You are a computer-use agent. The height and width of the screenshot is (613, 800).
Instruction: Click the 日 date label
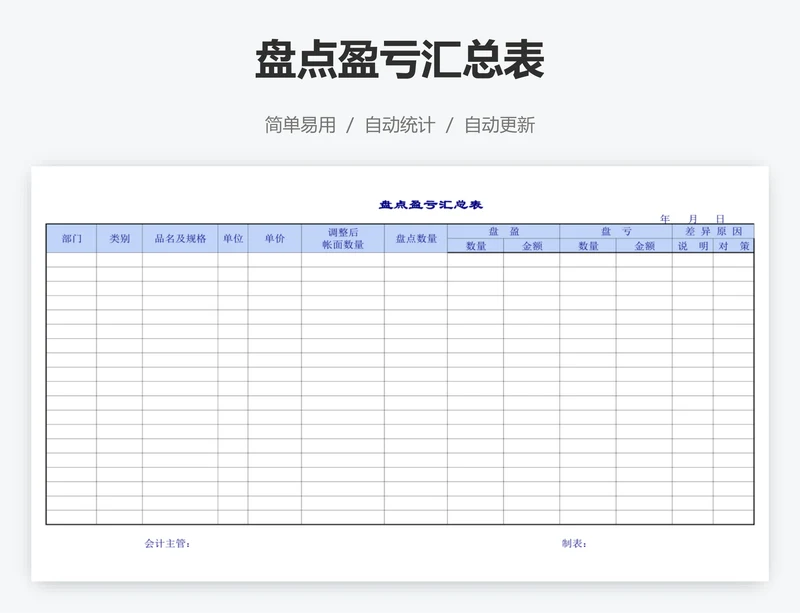[720, 219]
